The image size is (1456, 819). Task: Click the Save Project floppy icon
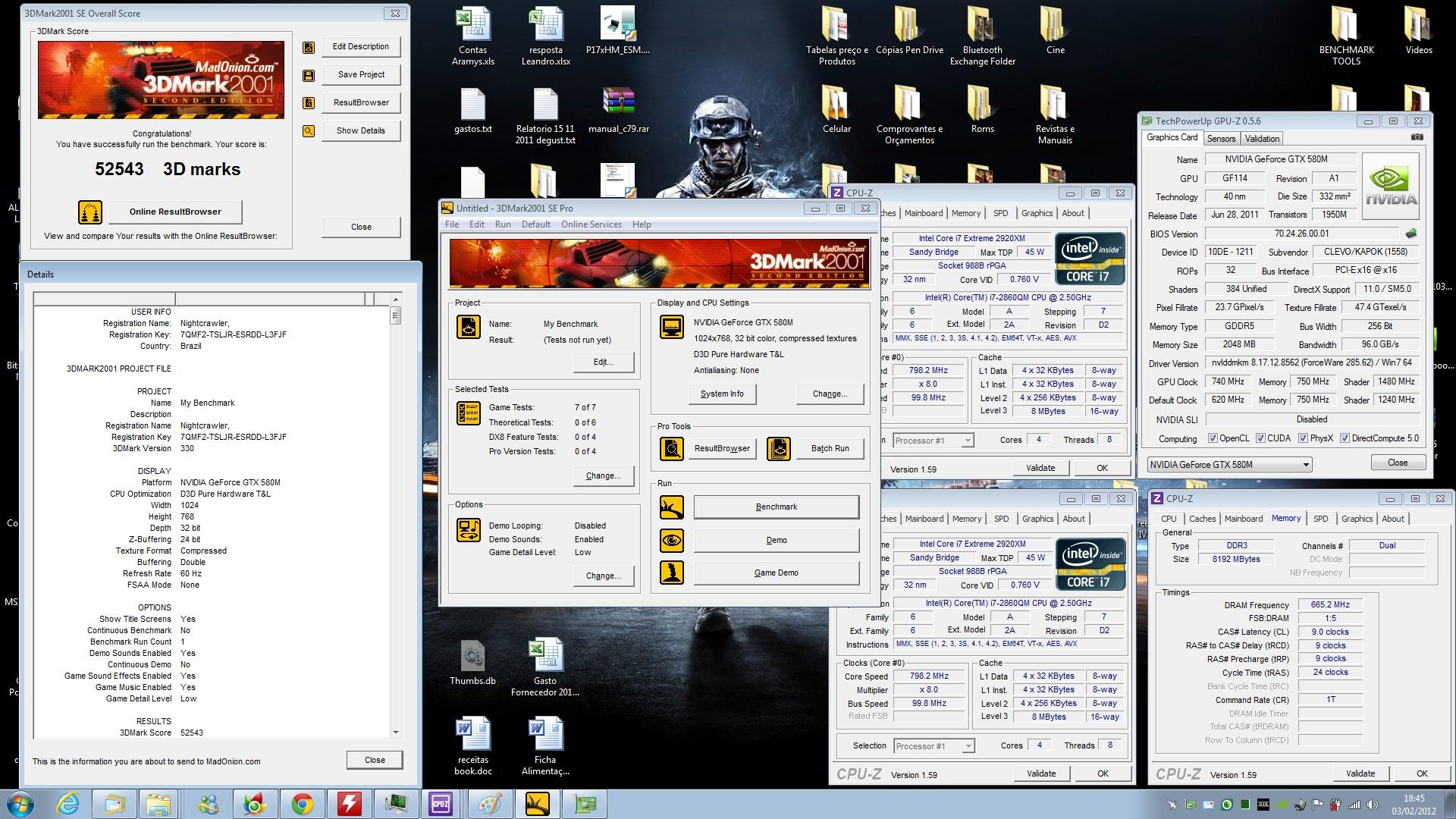309,75
